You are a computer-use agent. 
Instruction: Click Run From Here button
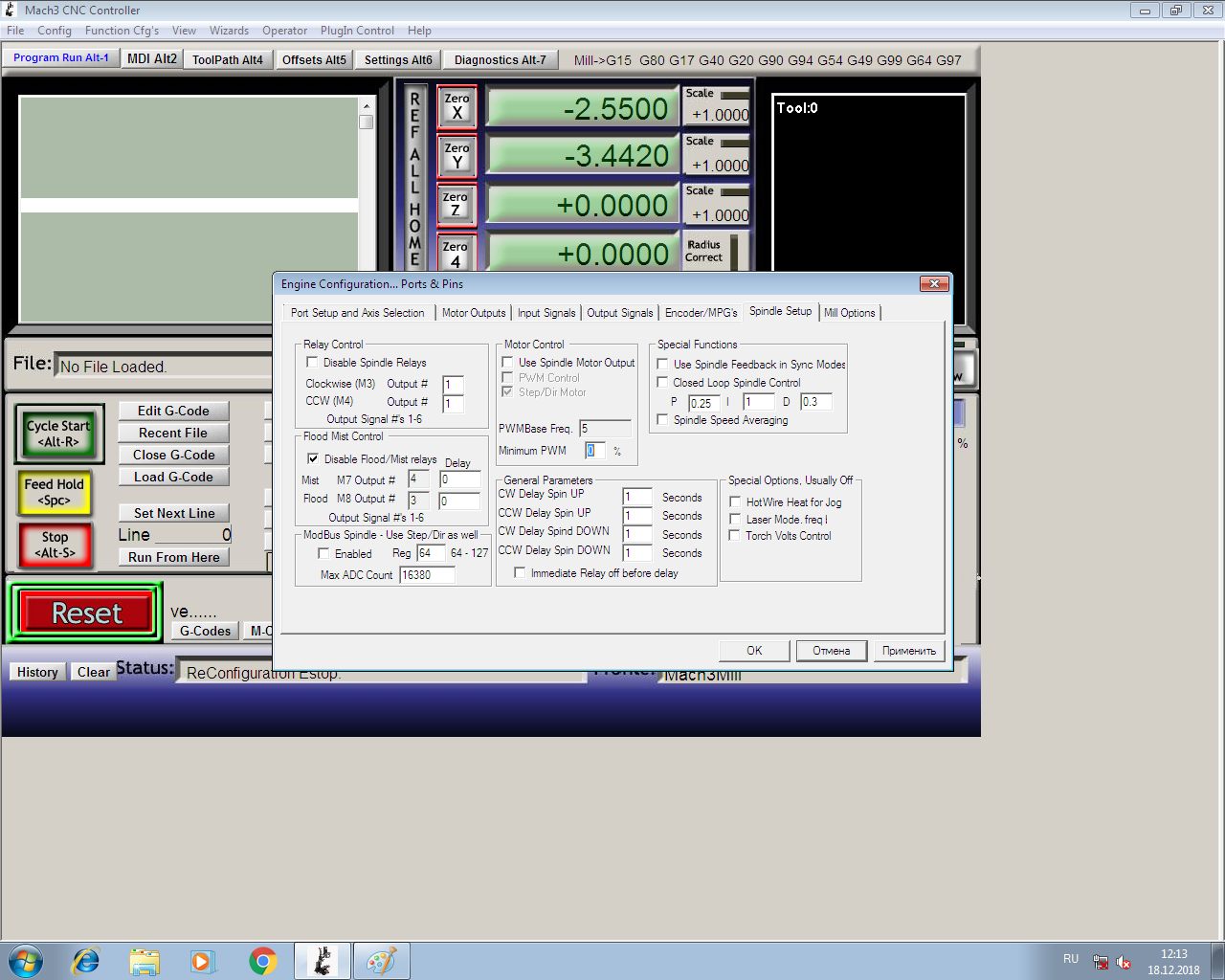tap(174, 557)
